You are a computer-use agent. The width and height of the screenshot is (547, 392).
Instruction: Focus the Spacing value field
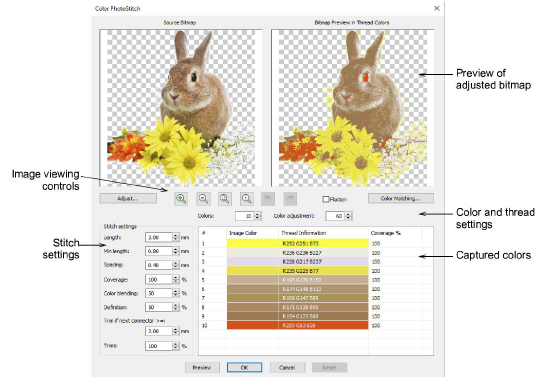(x=159, y=265)
